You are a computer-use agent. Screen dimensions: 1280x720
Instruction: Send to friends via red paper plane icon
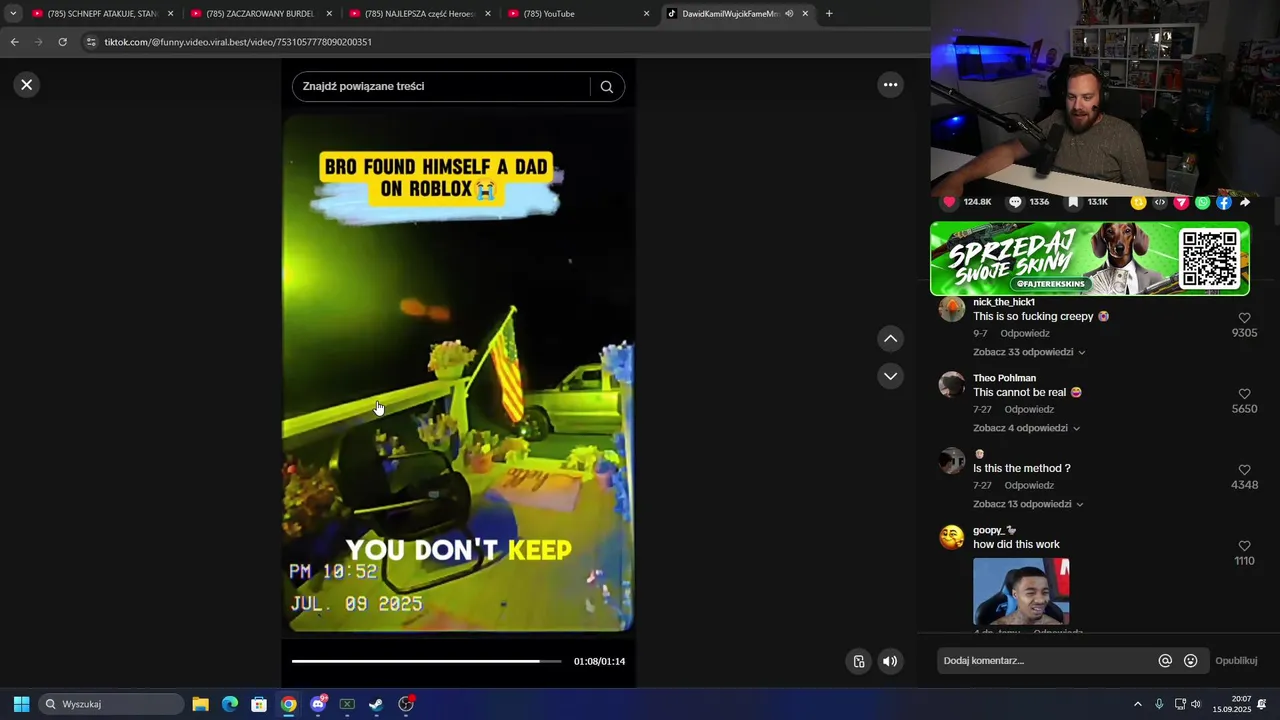[1181, 202]
